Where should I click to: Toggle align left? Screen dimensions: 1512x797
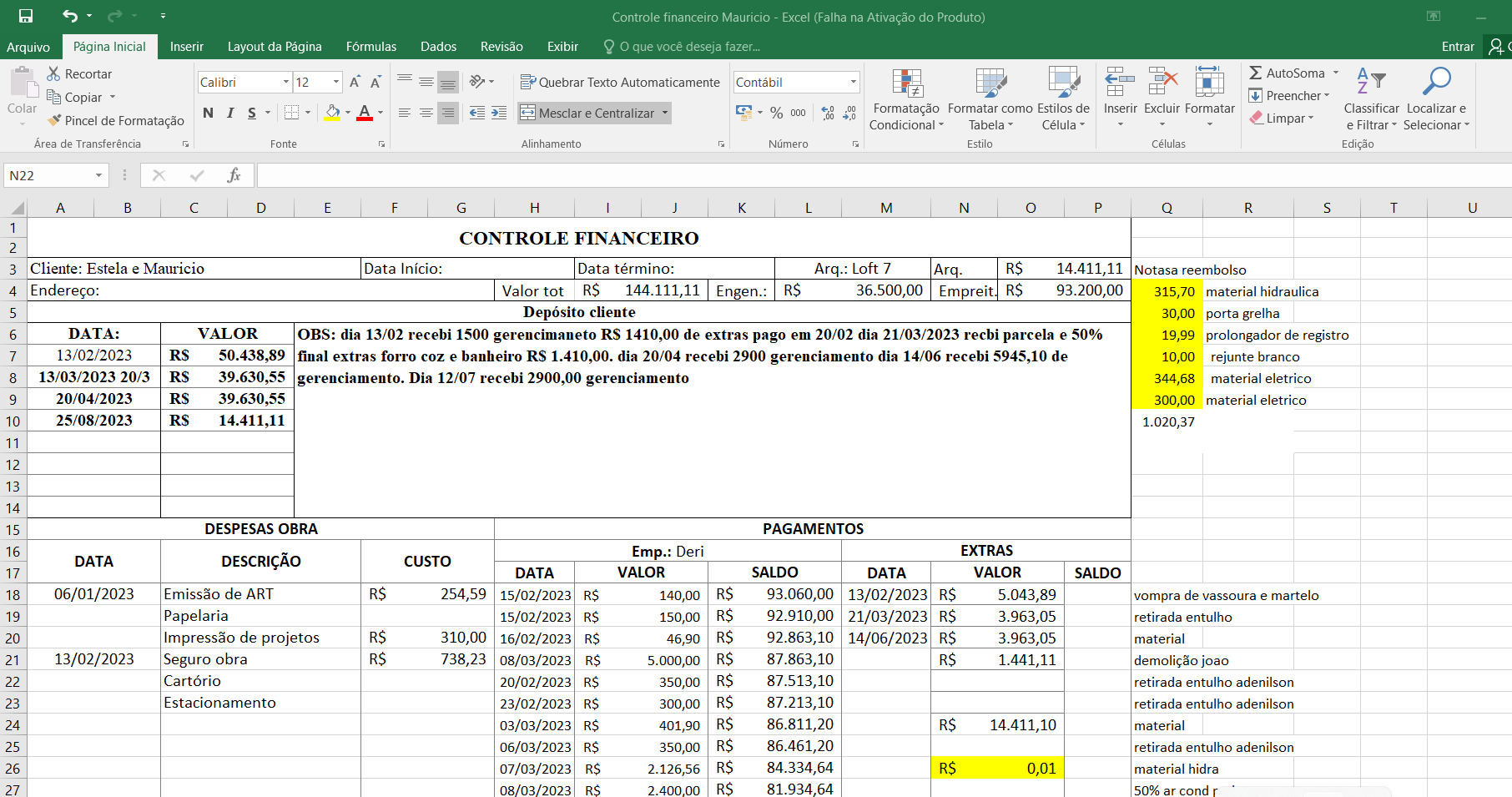405,113
